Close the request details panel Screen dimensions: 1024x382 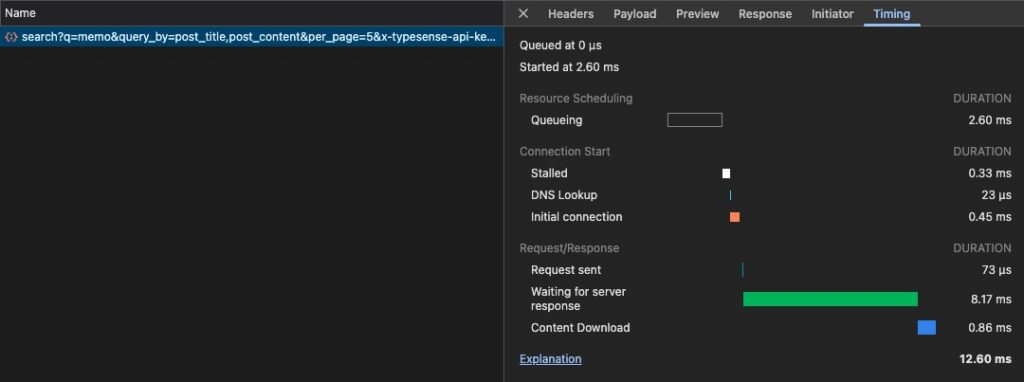click(x=523, y=14)
